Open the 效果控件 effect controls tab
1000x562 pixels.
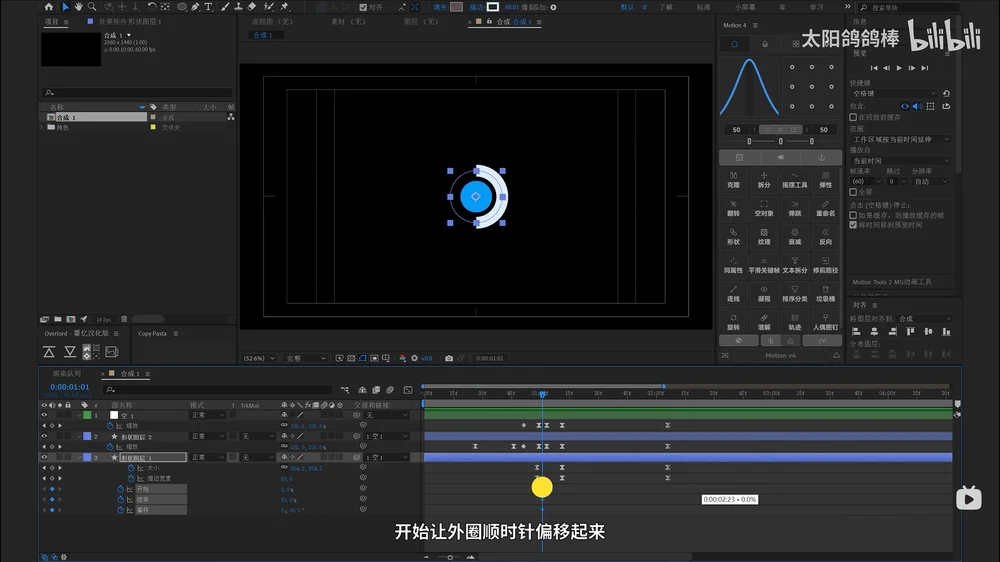point(129,22)
